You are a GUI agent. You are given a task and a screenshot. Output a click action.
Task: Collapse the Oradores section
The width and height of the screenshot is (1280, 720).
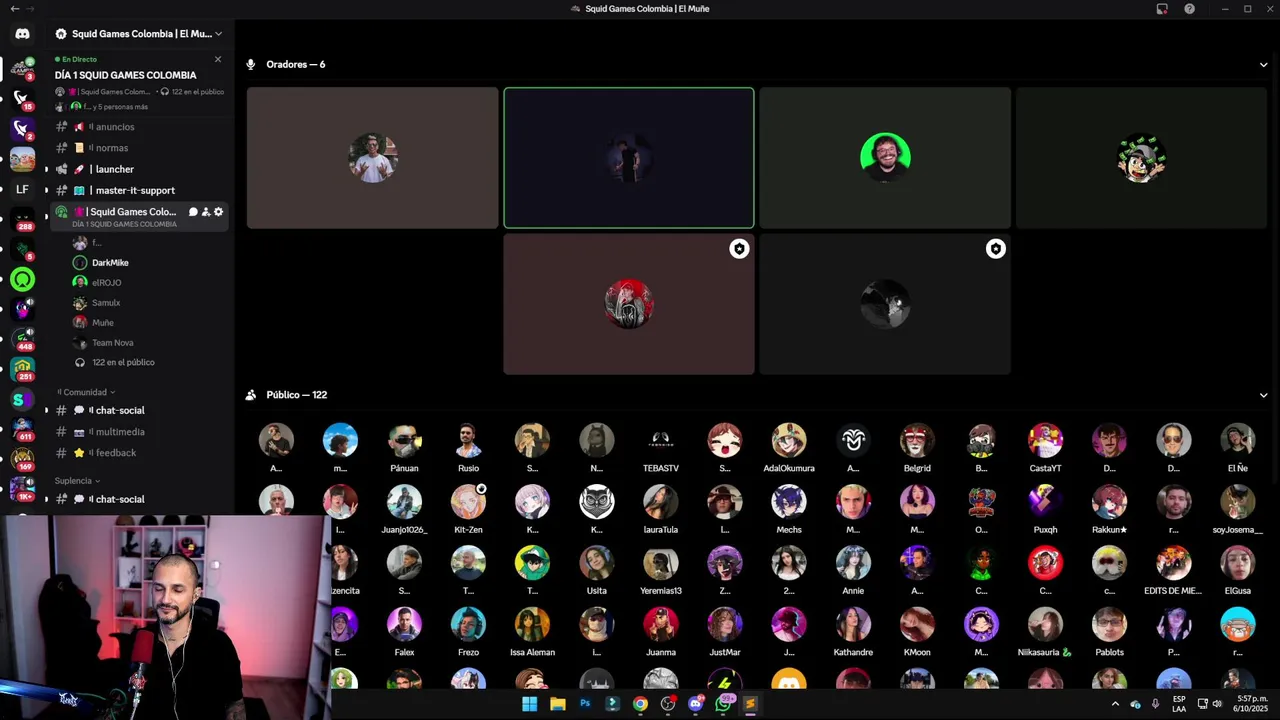coord(1263,65)
